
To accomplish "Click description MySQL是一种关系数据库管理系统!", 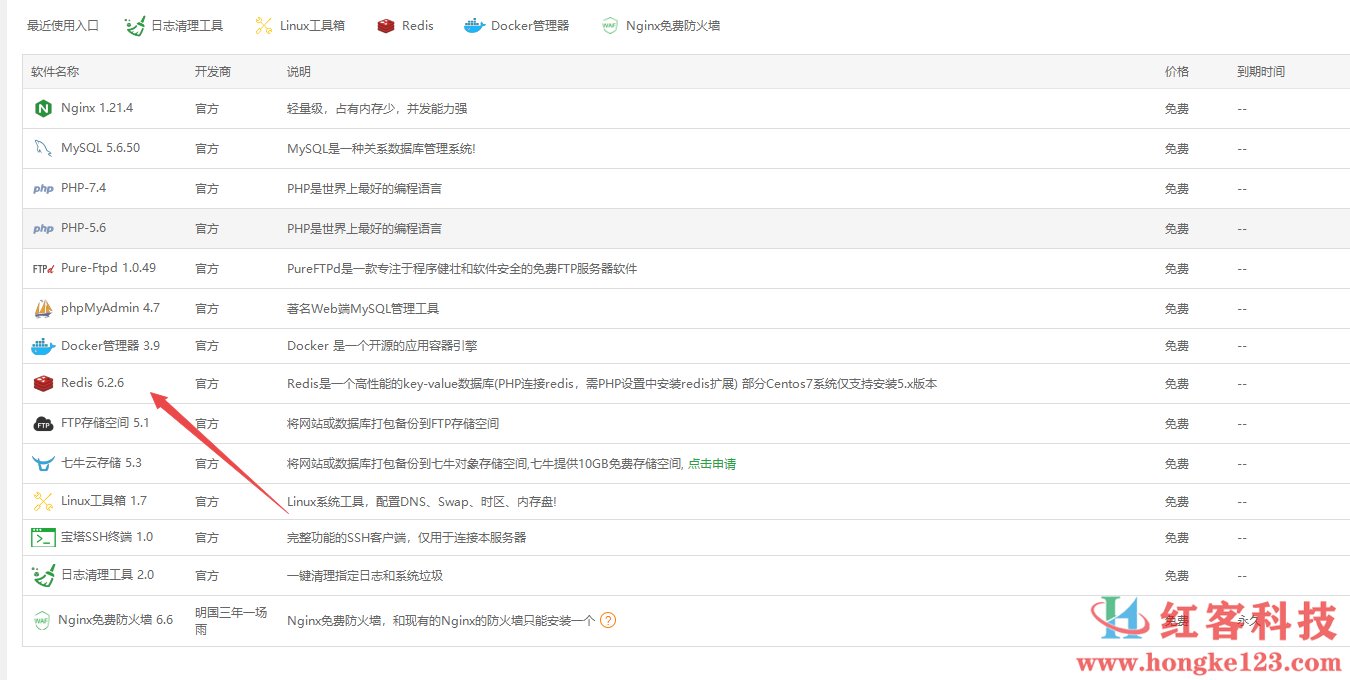I will (381, 148).
